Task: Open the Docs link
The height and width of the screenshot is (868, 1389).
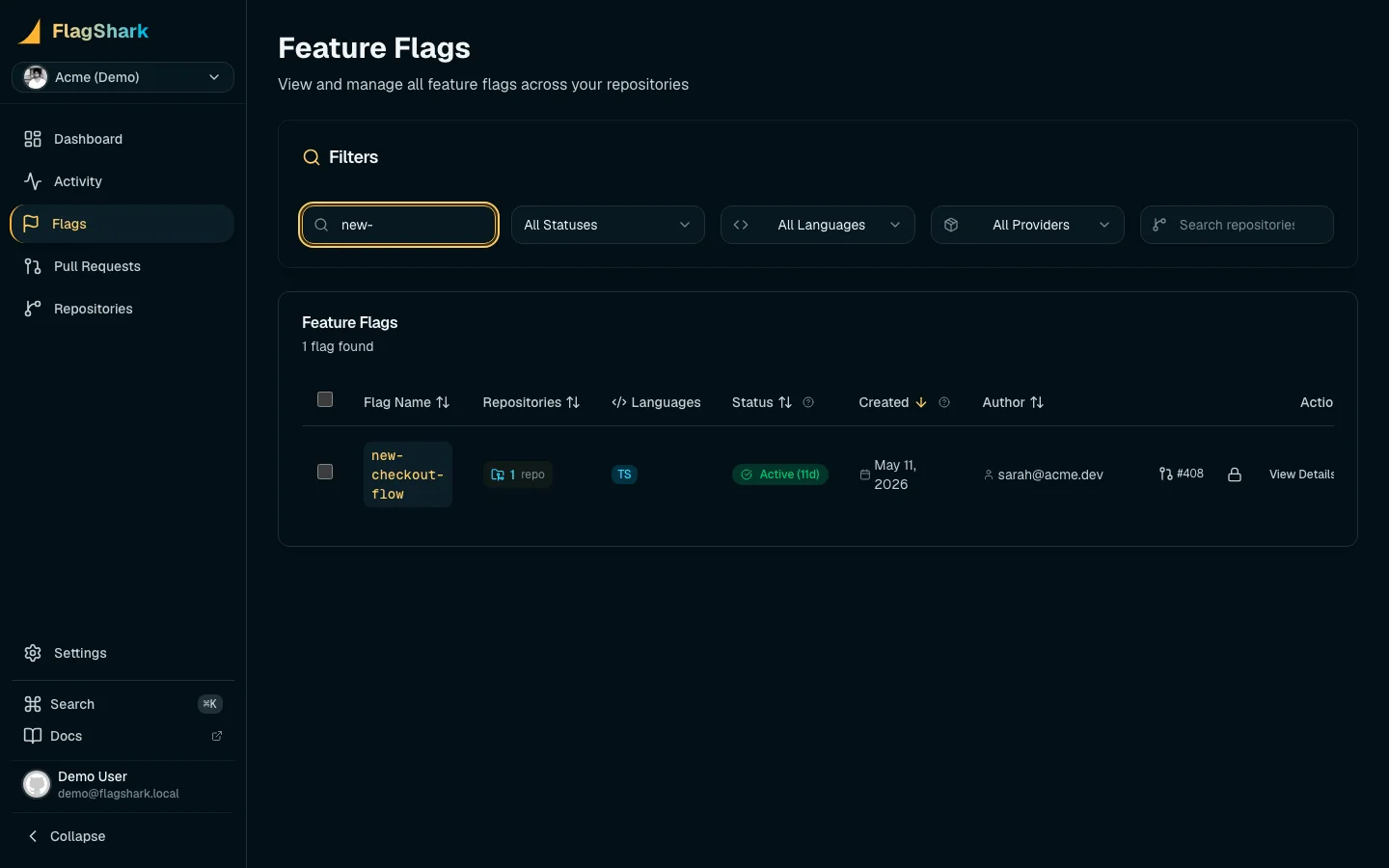Action: tap(123, 736)
